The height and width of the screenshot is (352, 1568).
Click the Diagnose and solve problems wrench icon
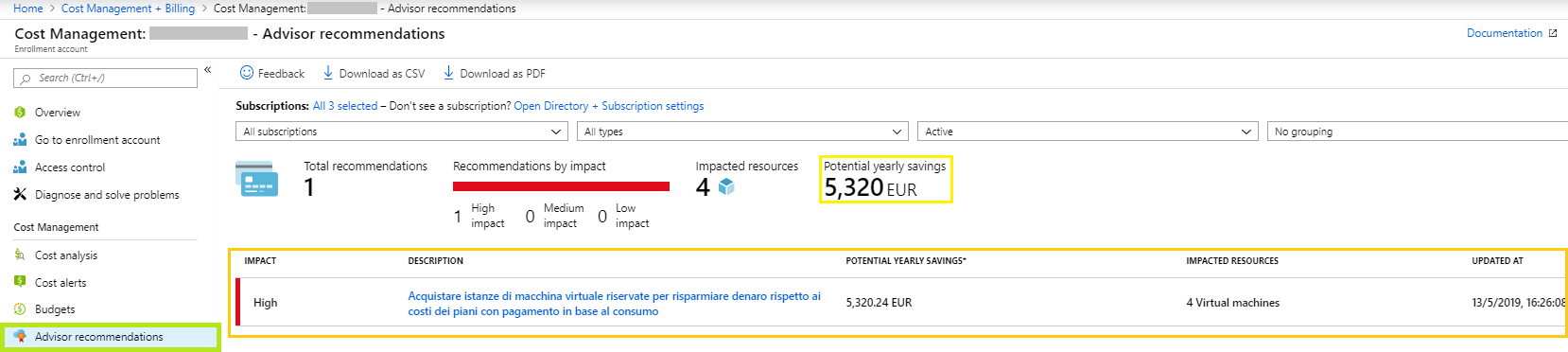coord(20,195)
